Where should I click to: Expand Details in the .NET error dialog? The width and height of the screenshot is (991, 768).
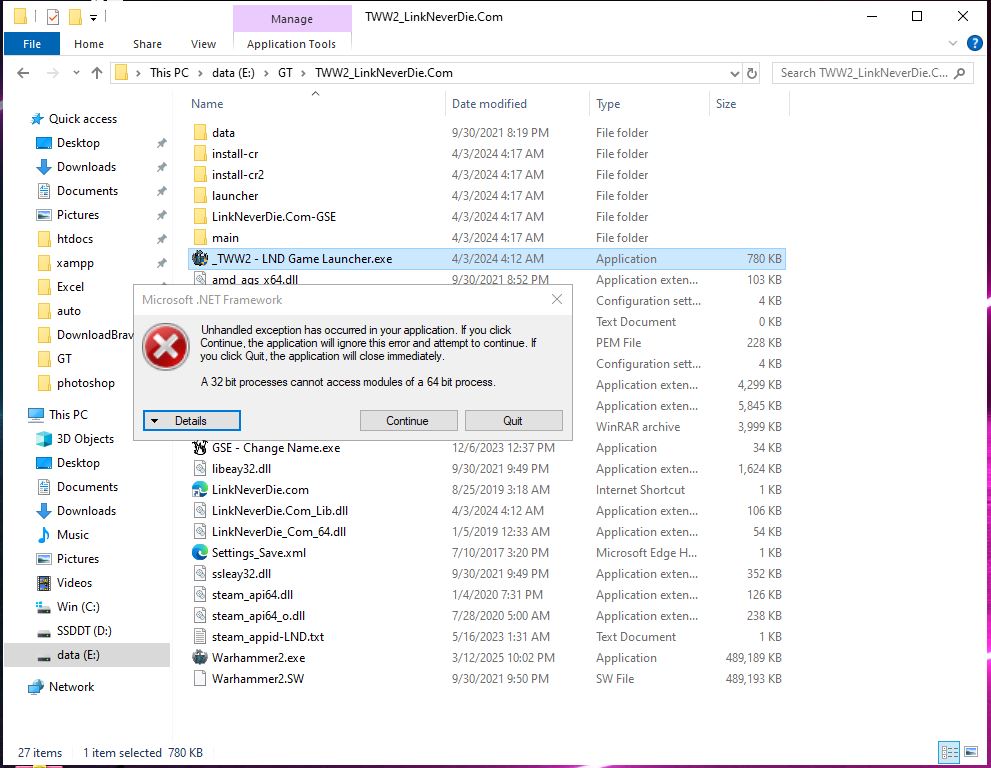[192, 420]
